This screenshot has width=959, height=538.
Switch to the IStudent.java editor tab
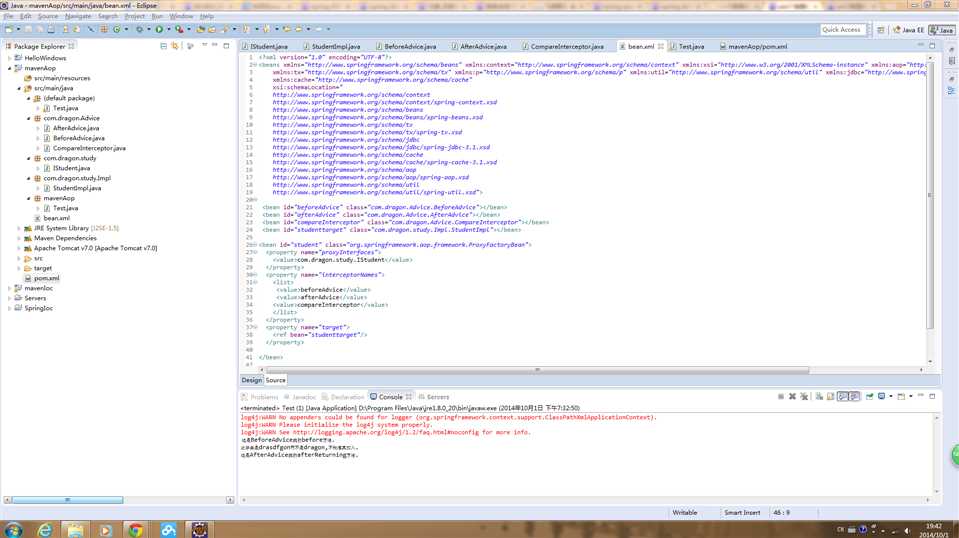(x=265, y=46)
